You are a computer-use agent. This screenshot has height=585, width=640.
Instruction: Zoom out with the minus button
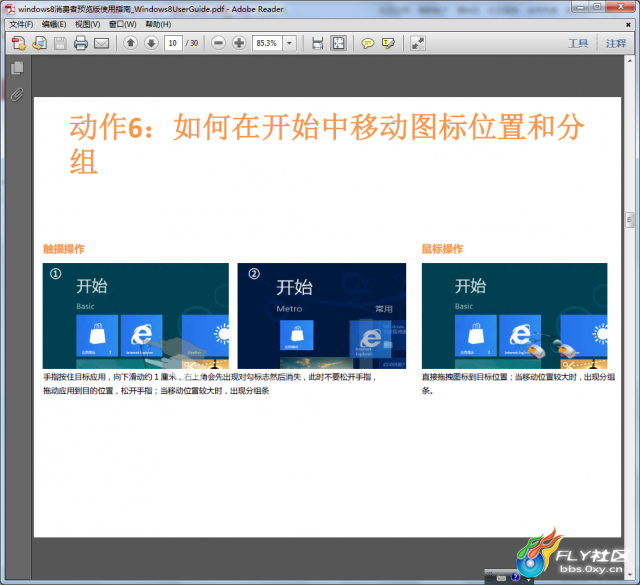point(219,42)
